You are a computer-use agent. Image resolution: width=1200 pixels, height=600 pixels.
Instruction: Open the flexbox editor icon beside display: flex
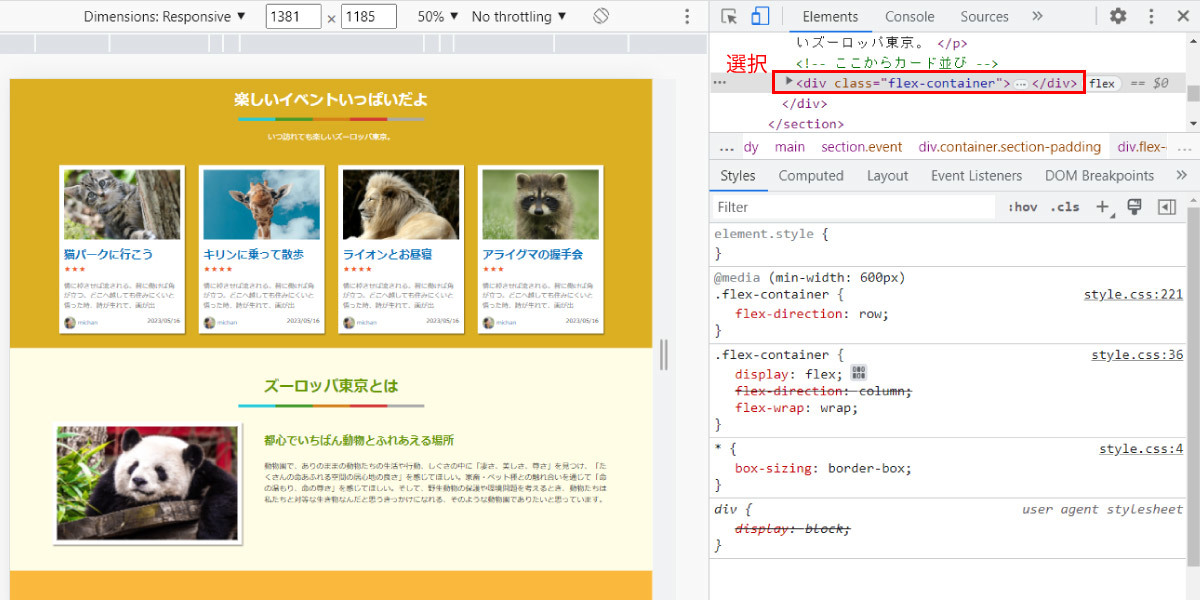pyautogui.click(x=858, y=373)
